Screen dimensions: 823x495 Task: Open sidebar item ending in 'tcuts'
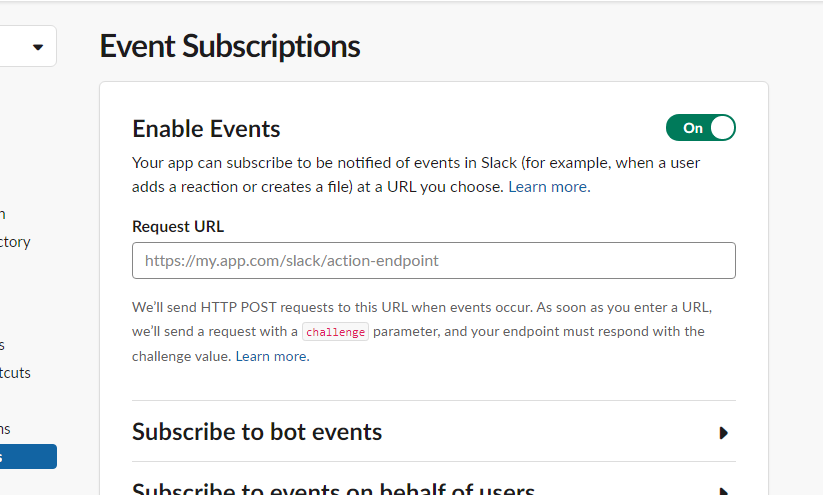(15, 373)
